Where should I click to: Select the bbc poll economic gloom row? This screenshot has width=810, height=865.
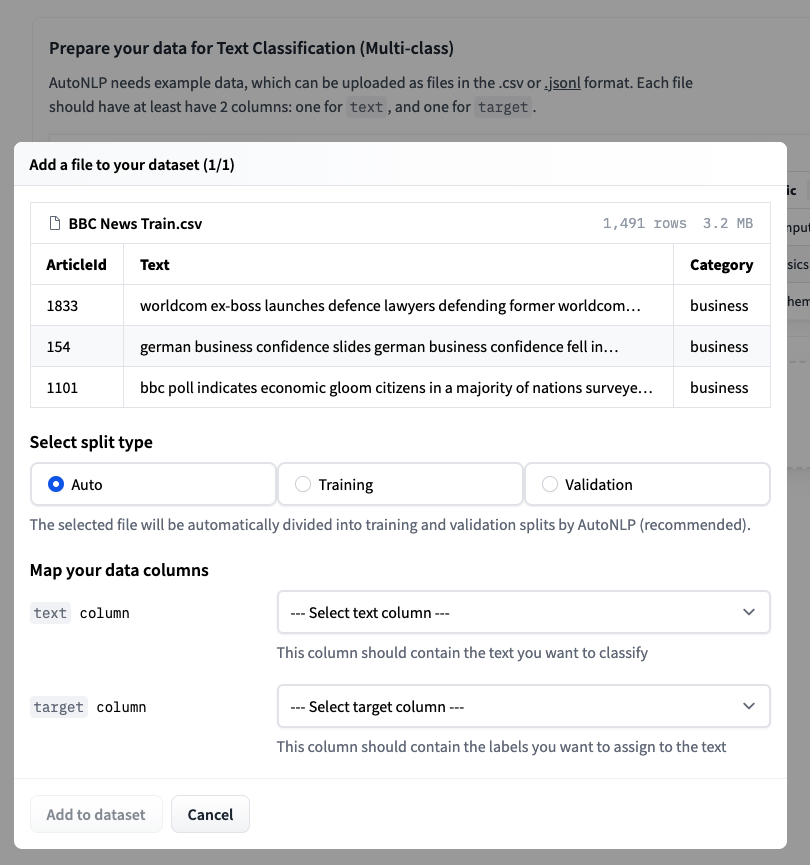[x=397, y=388]
